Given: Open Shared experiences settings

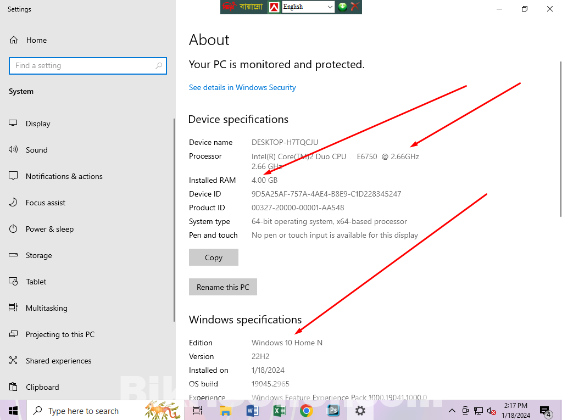Looking at the screenshot, I should [x=50, y=361].
